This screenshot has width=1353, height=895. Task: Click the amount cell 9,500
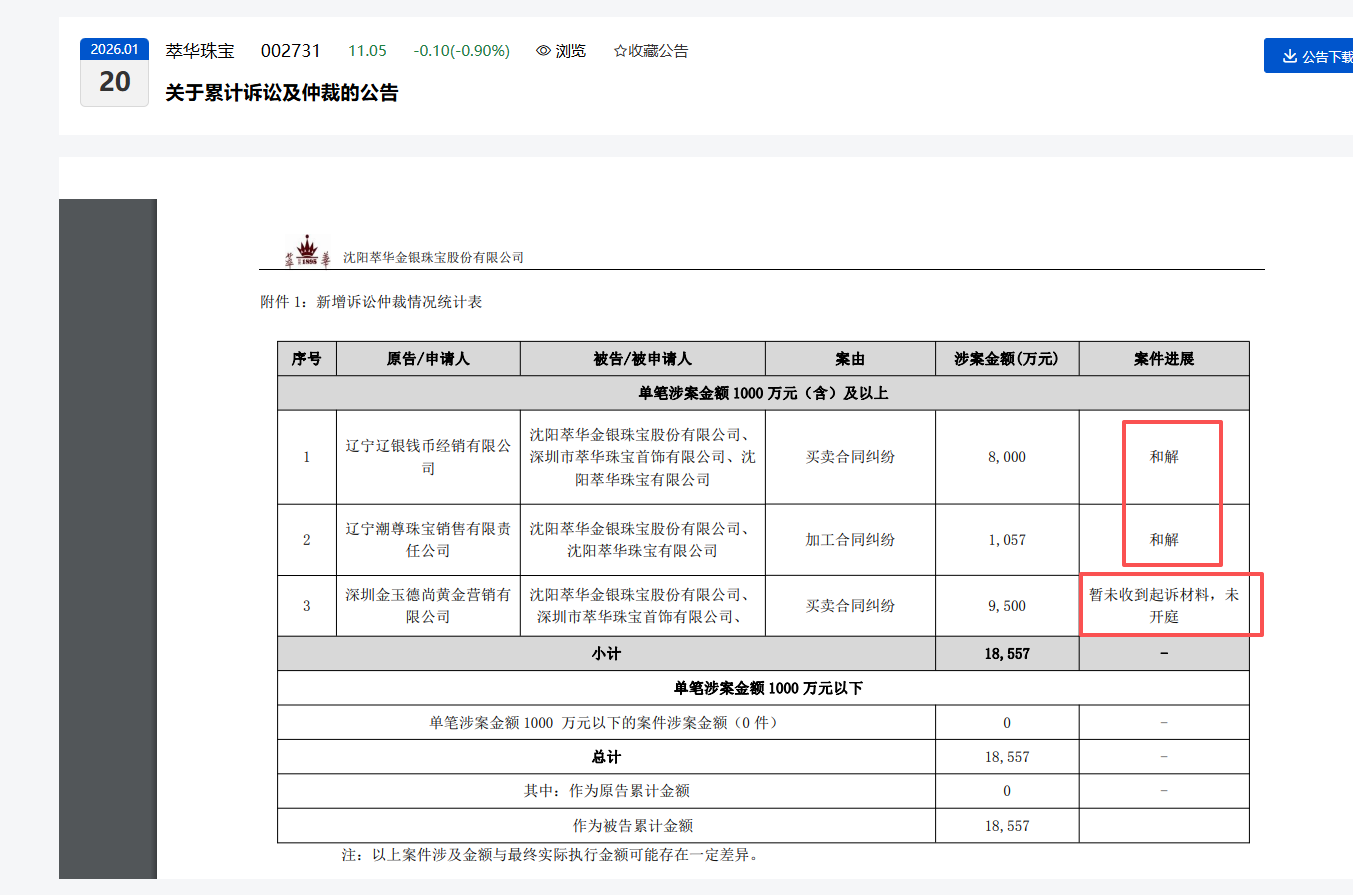click(x=1007, y=606)
